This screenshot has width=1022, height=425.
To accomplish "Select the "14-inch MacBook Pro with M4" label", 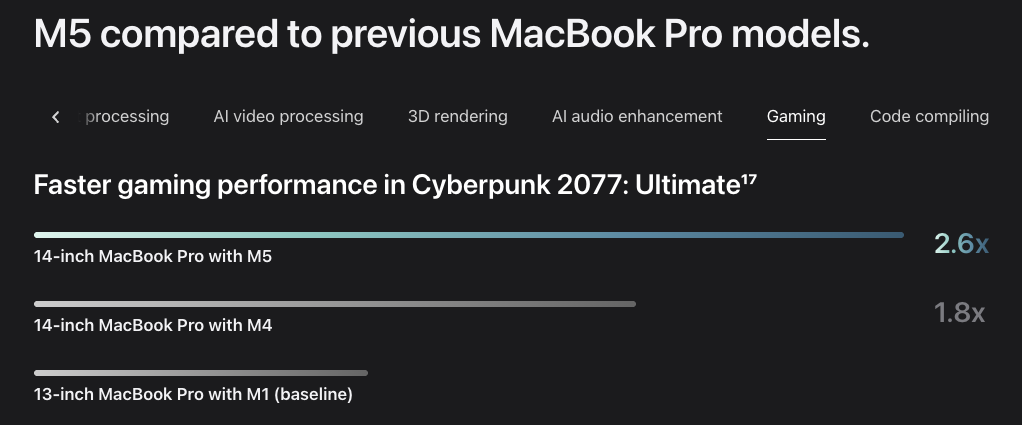I will 153,325.
